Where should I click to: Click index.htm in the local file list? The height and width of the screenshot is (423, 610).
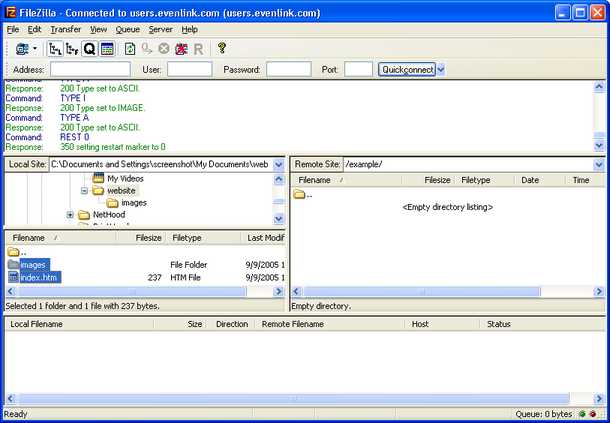39,277
